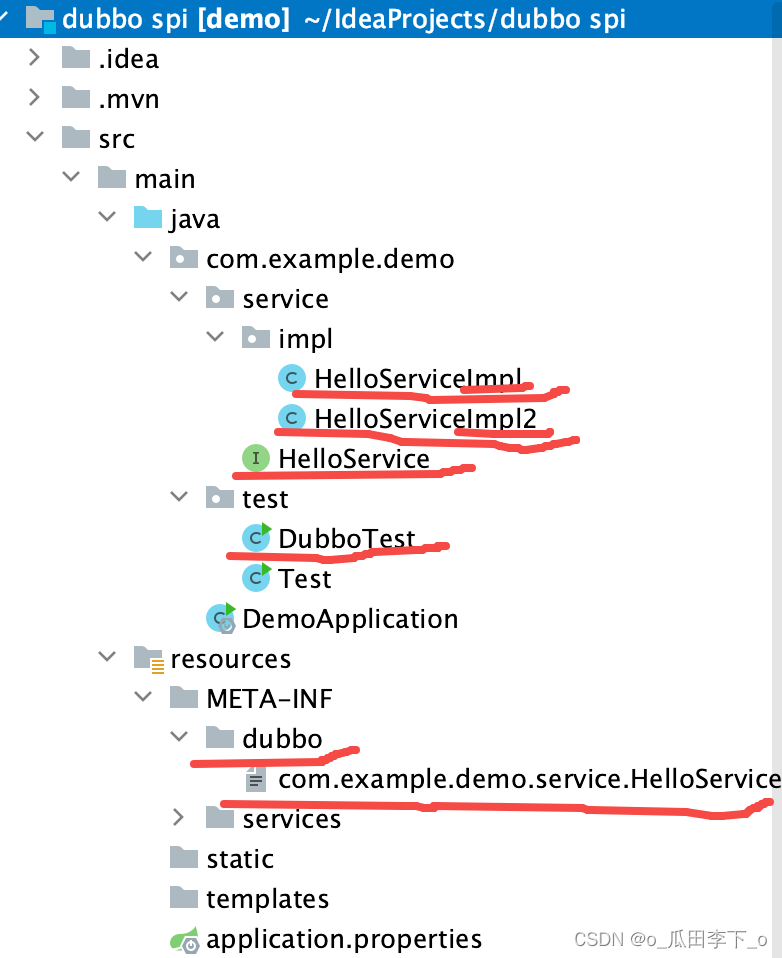This screenshot has height=958, width=782.
Task: Click the DemoApplication Spring Boot icon
Action: point(221,618)
